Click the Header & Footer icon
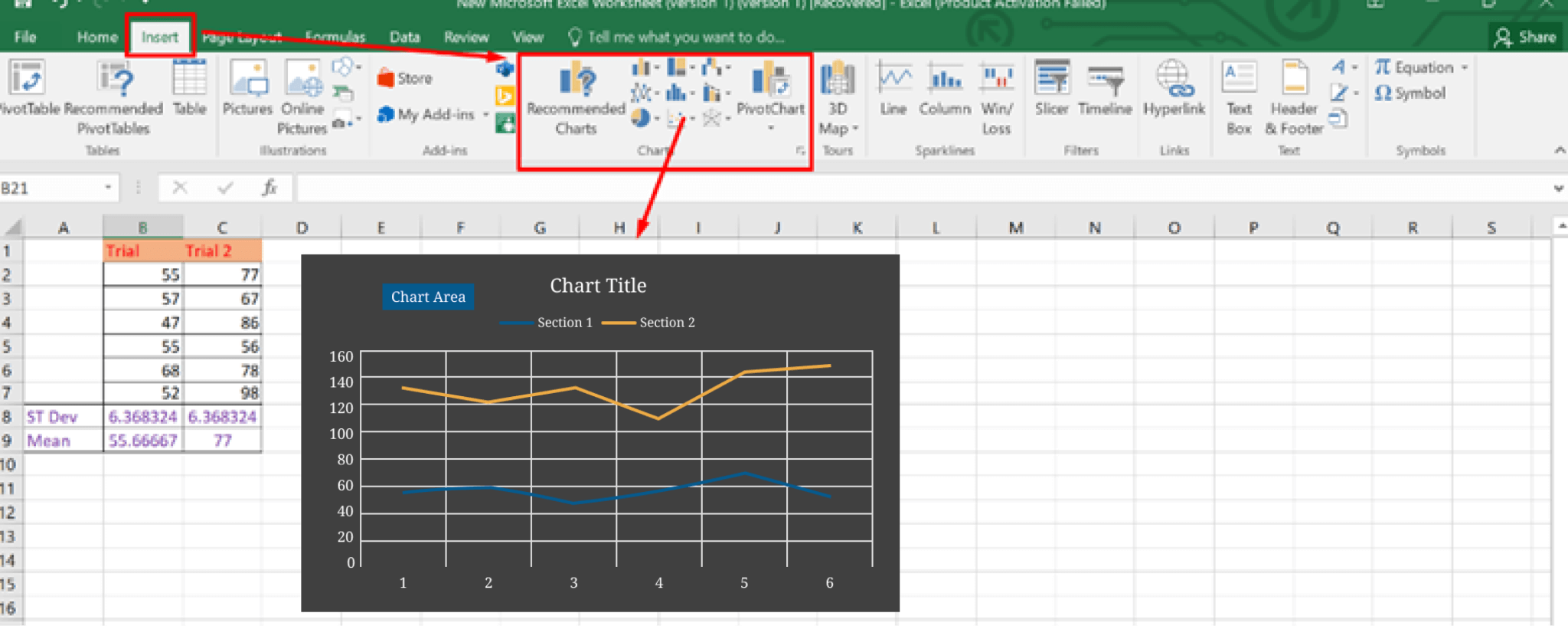The height and width of the screenshot is (626, 1568). tap(1294, 98)
